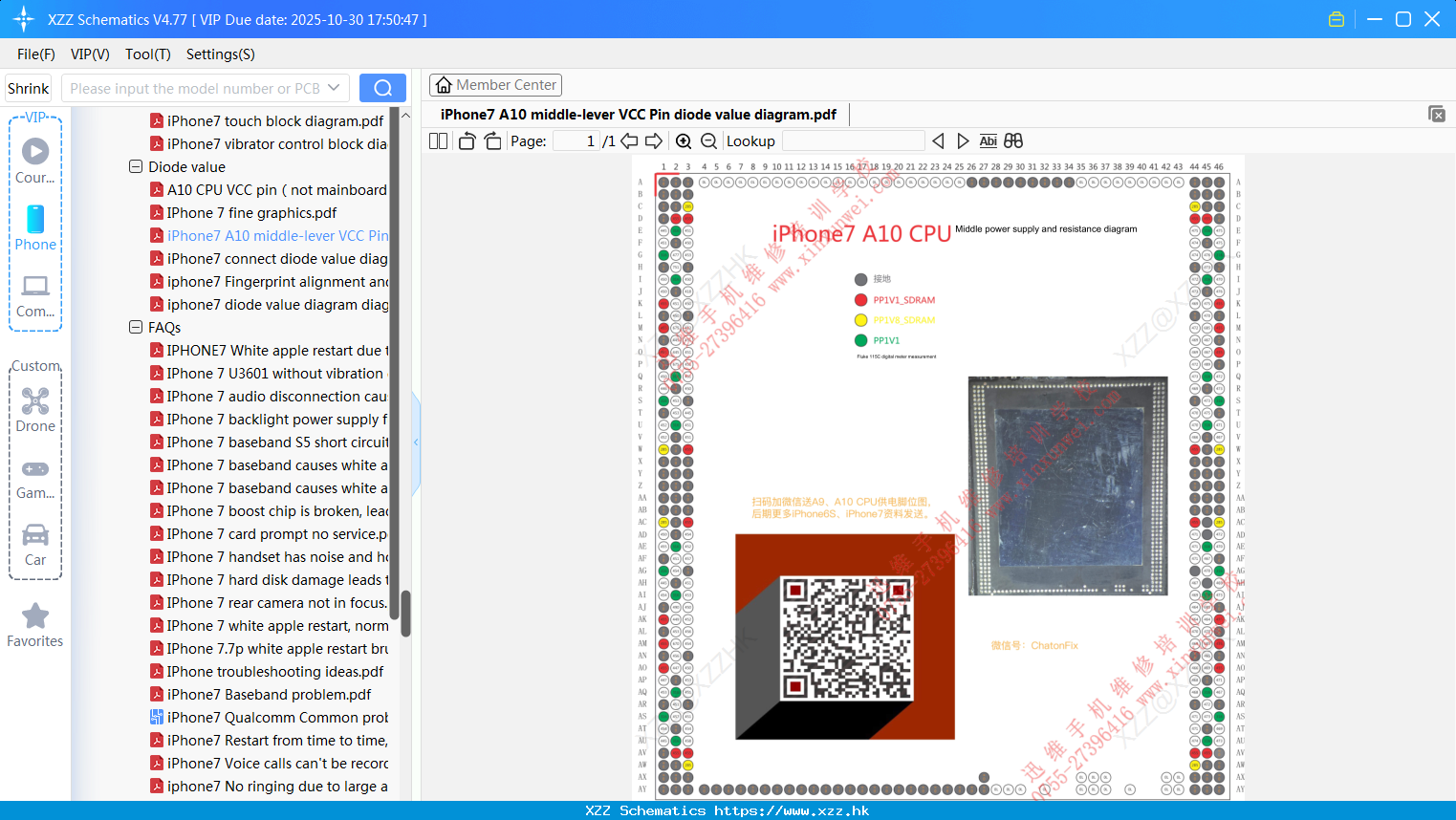Click the binoculars search icon
The width and height of the screenshot is (1456, 820).
[1013, 140]
